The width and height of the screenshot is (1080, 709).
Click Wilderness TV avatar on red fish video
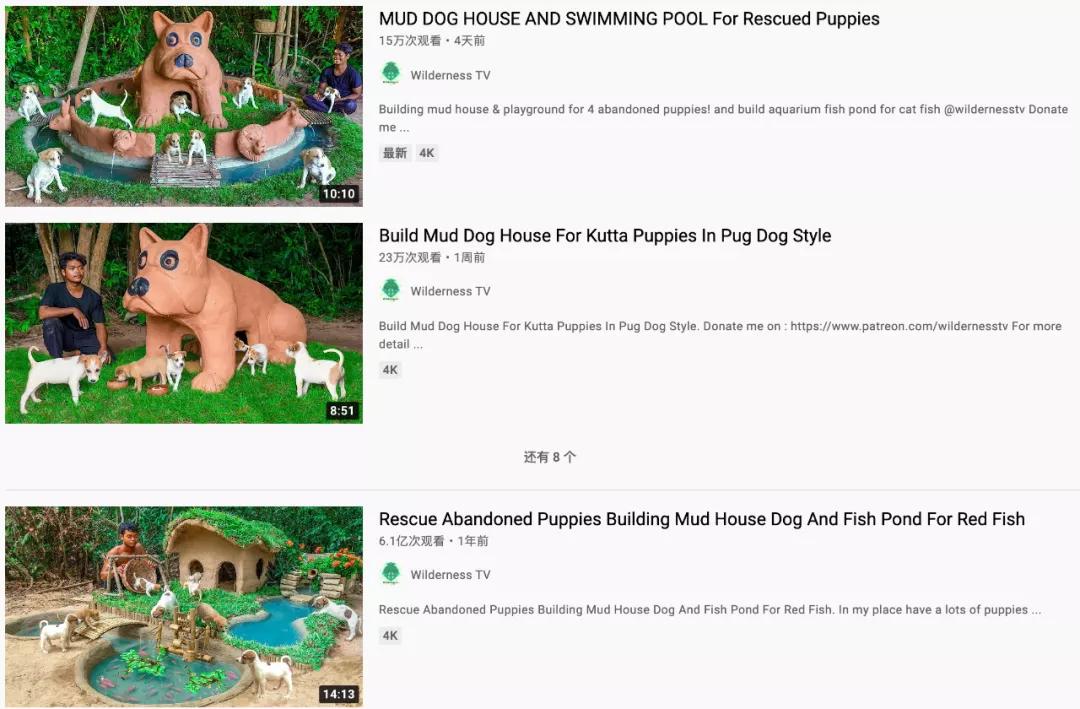click(391, 573)
